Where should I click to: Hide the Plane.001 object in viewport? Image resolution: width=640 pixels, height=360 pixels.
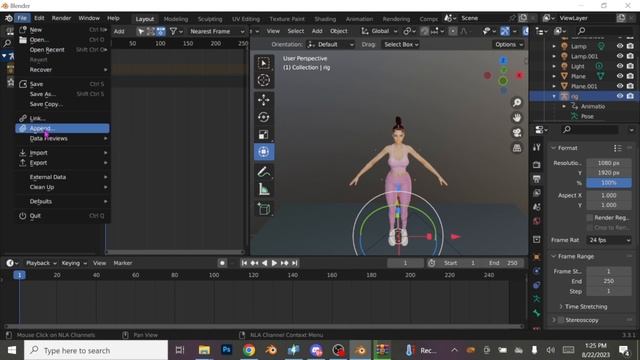[x=620, y=86]
